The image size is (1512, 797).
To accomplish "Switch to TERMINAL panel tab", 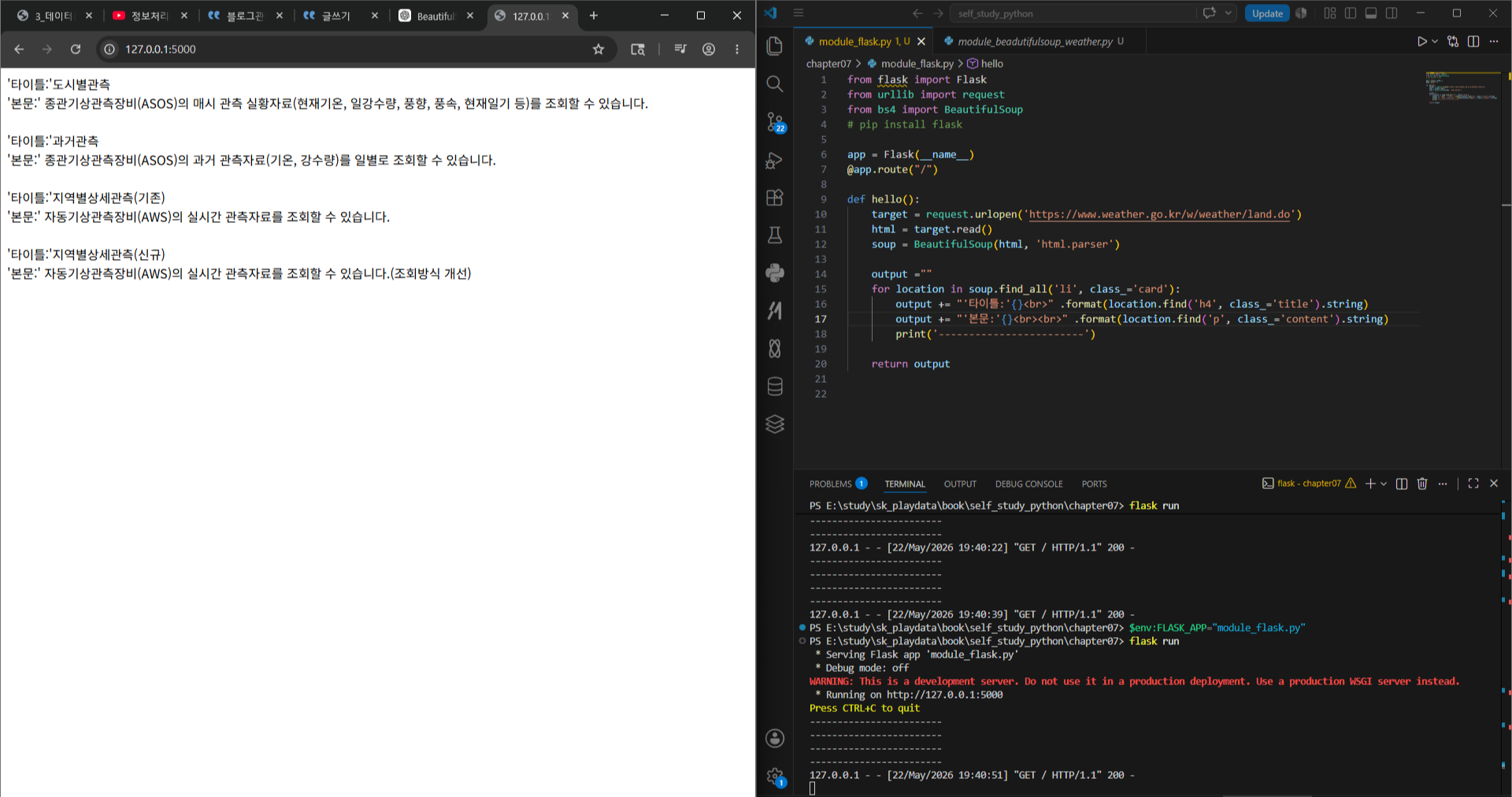I will pyautogui.click(x=905, y=484).
